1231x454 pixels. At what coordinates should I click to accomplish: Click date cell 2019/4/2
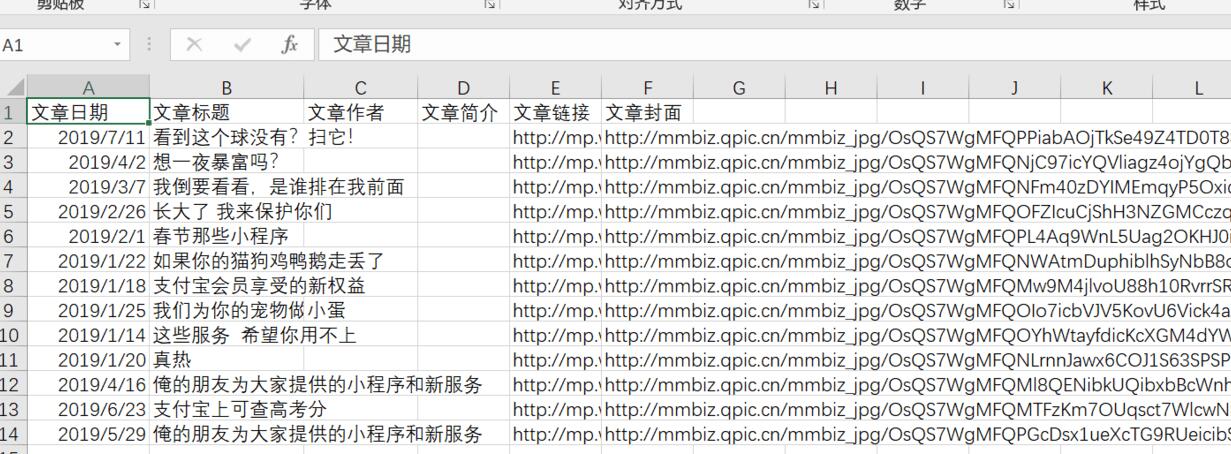(x=88, y=161)
